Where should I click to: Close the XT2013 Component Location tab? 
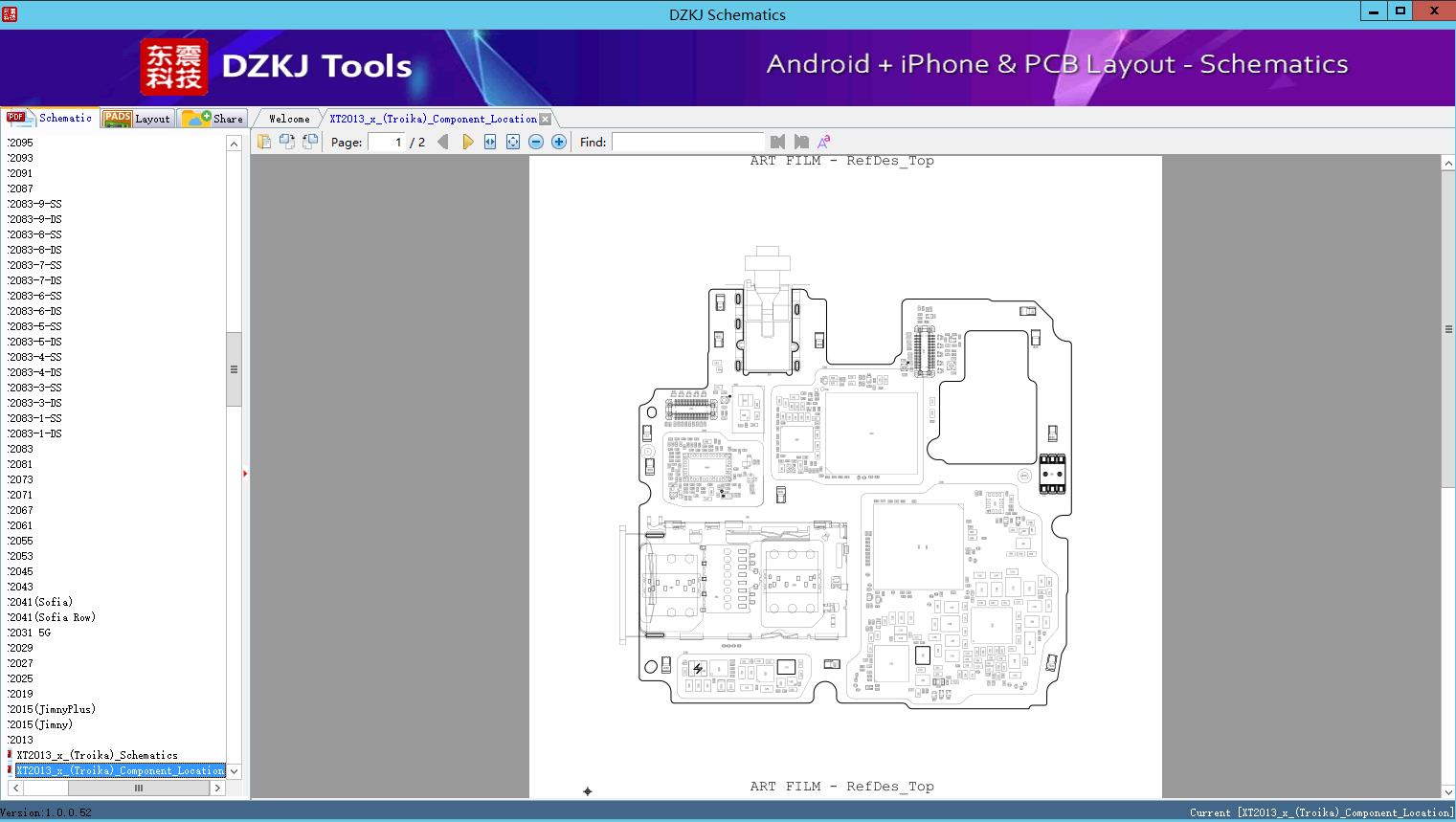tap(545, 119)
